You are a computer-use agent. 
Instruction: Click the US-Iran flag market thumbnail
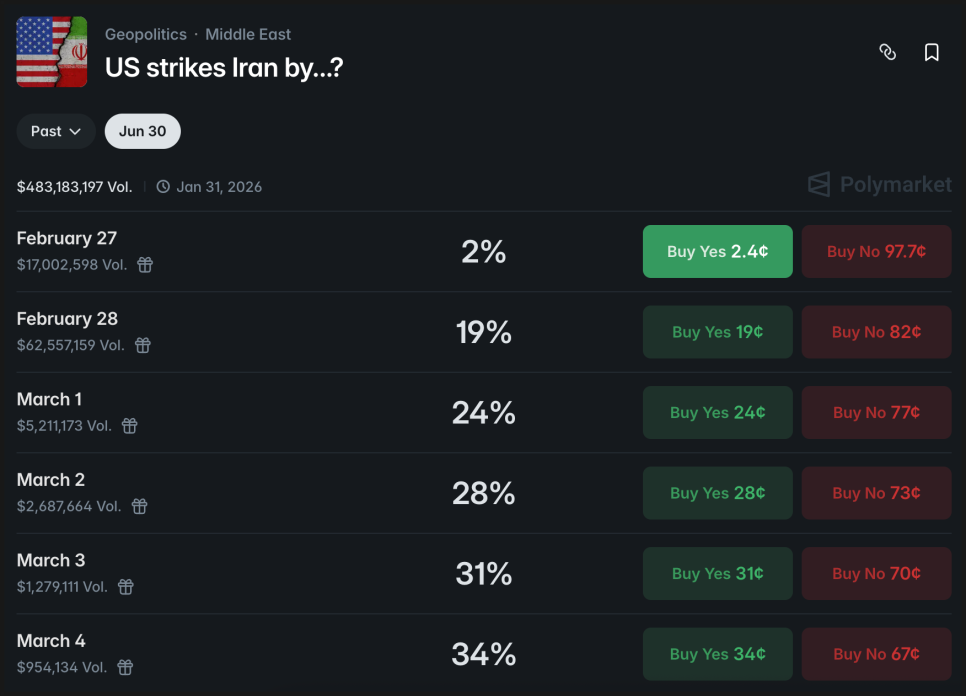click(x=52, y=52)
